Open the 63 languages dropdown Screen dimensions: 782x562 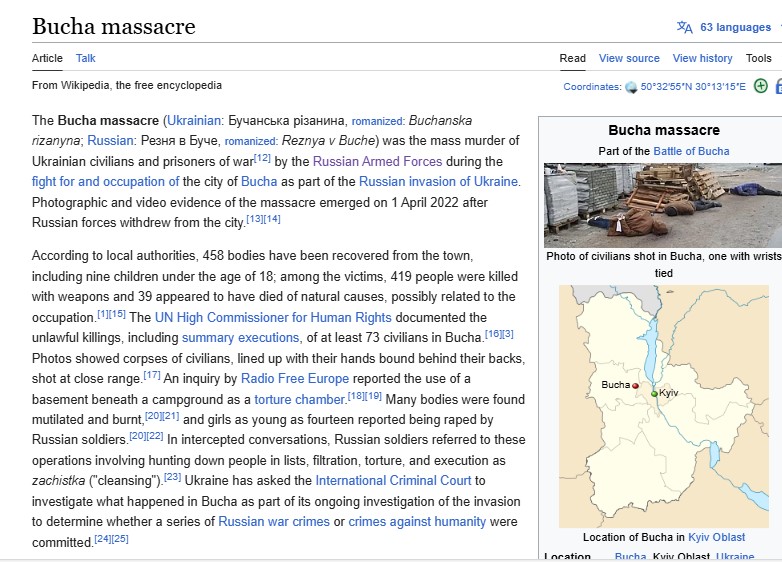735,27
